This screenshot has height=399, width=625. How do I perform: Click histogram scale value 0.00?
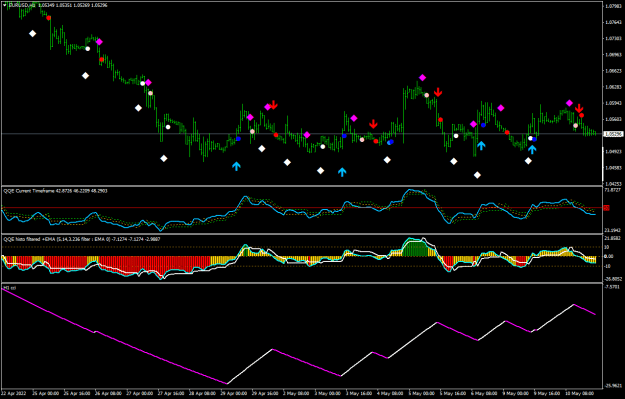tap(610, 256)
